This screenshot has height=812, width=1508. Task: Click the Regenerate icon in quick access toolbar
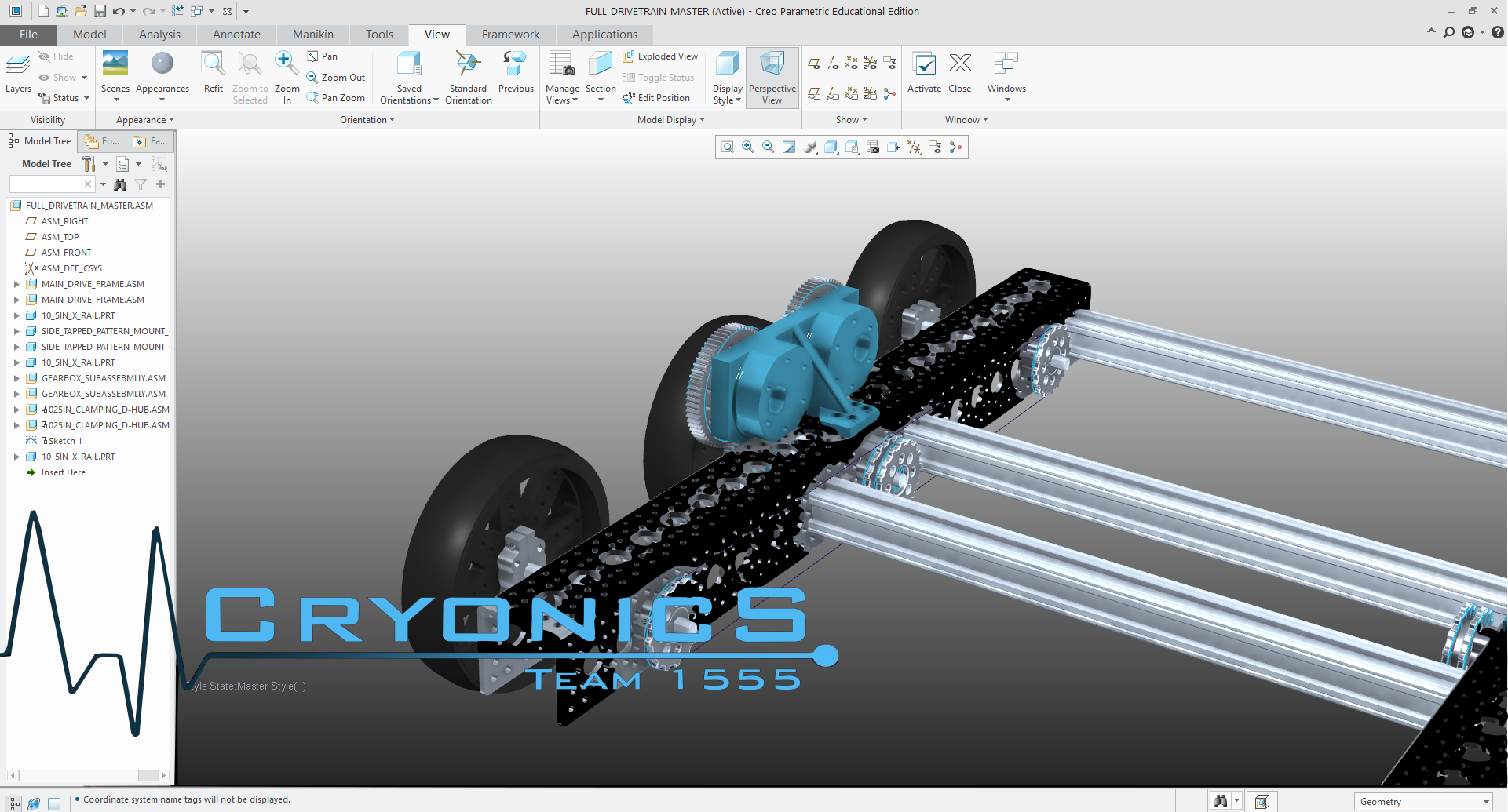pyautogui.click(x=177, y=11)
